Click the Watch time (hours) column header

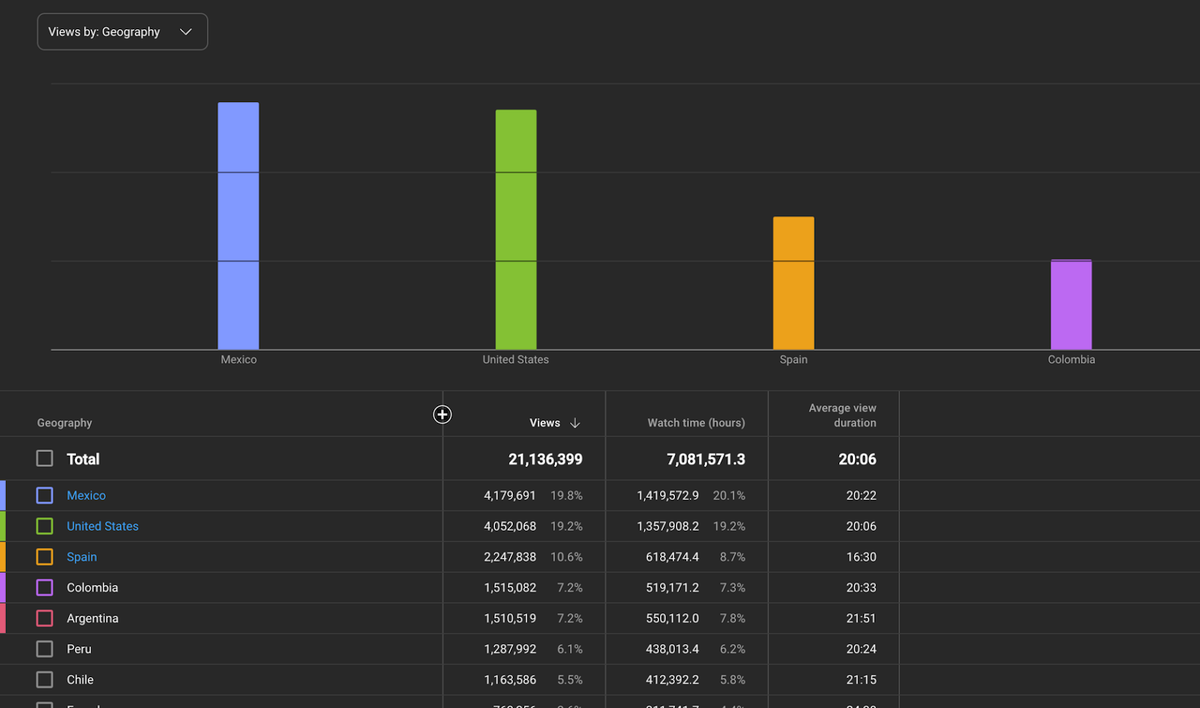coord(696,423)
